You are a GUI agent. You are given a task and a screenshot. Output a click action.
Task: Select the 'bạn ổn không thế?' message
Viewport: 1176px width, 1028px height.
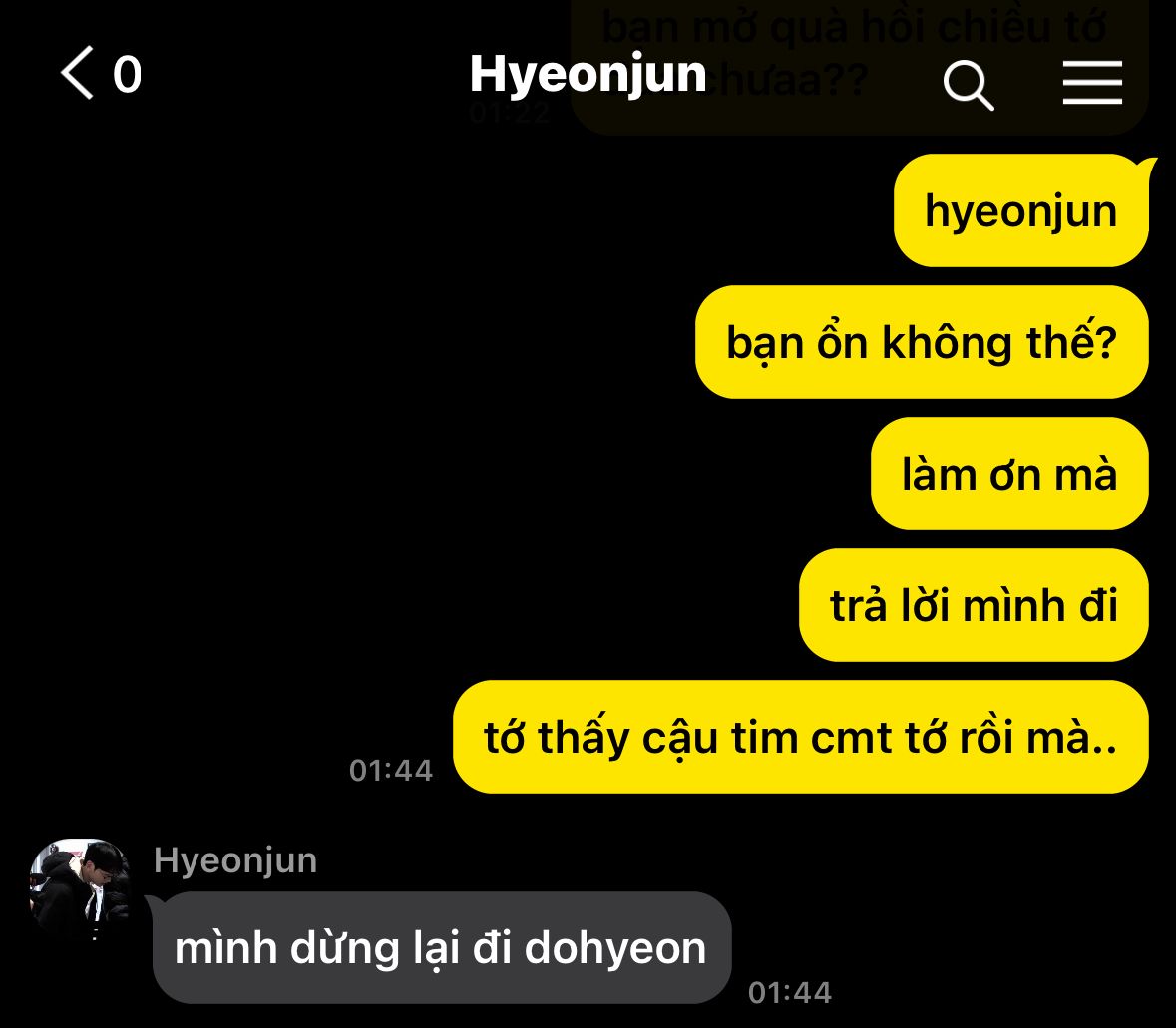922,342
